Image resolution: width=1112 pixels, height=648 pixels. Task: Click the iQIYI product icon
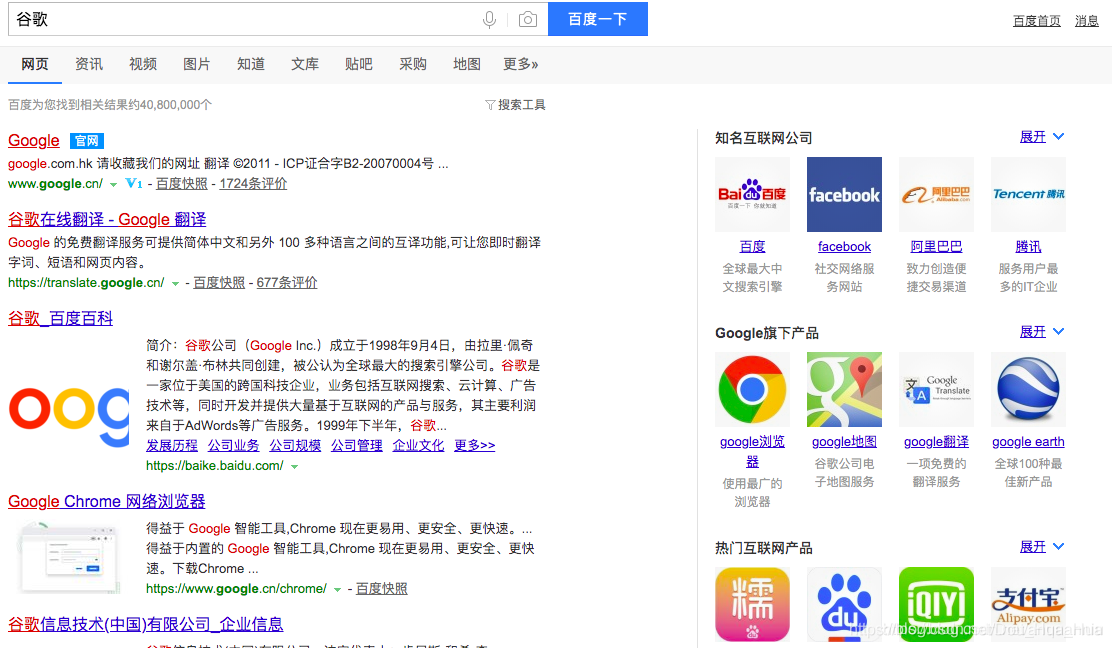point(936,604)
